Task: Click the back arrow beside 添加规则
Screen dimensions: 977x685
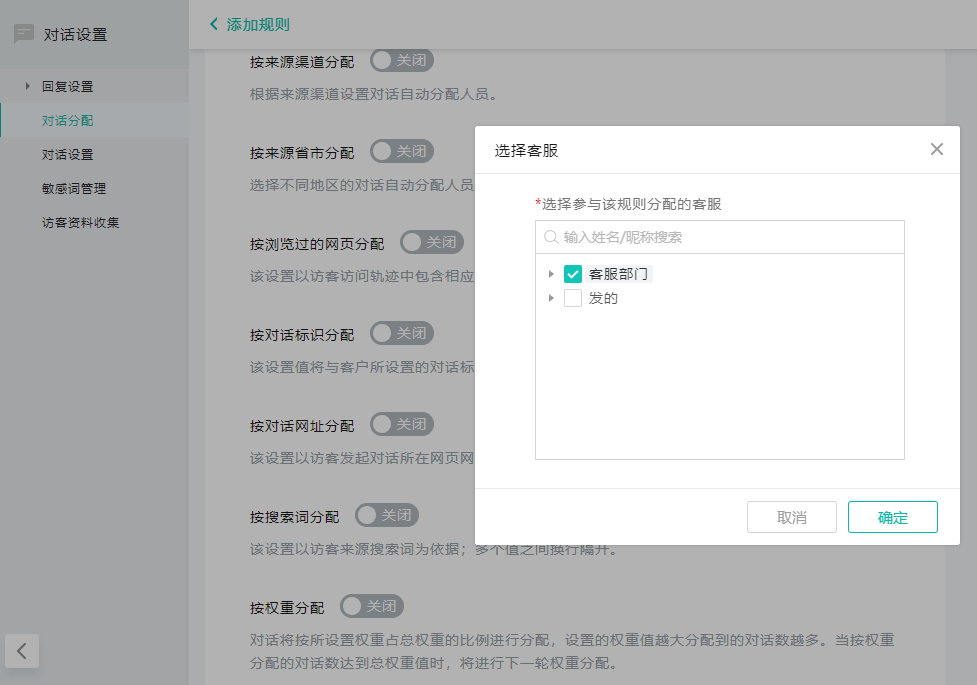Action: 214,24
